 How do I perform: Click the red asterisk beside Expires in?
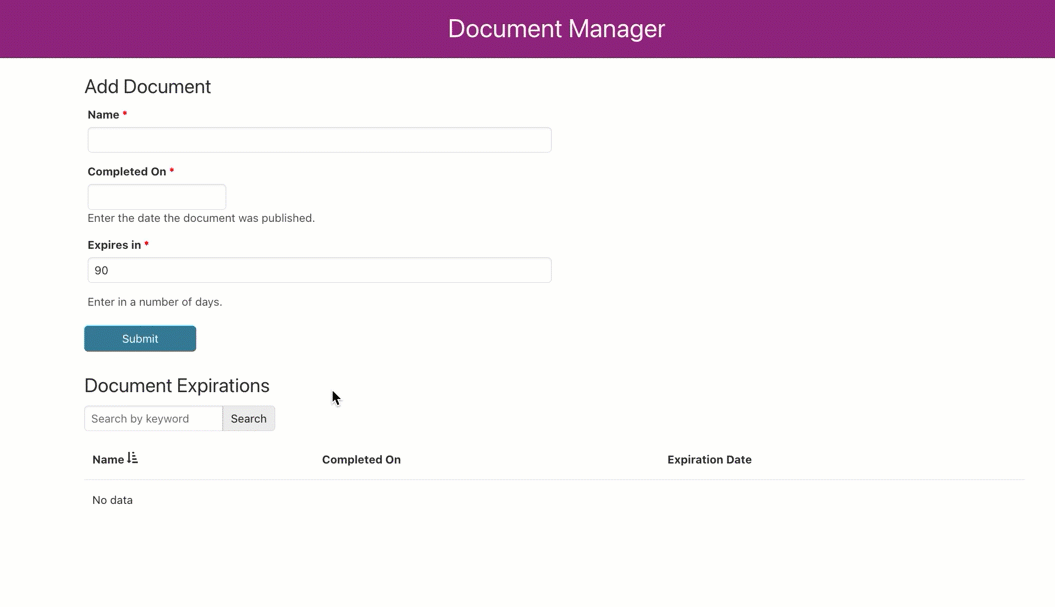146,245
